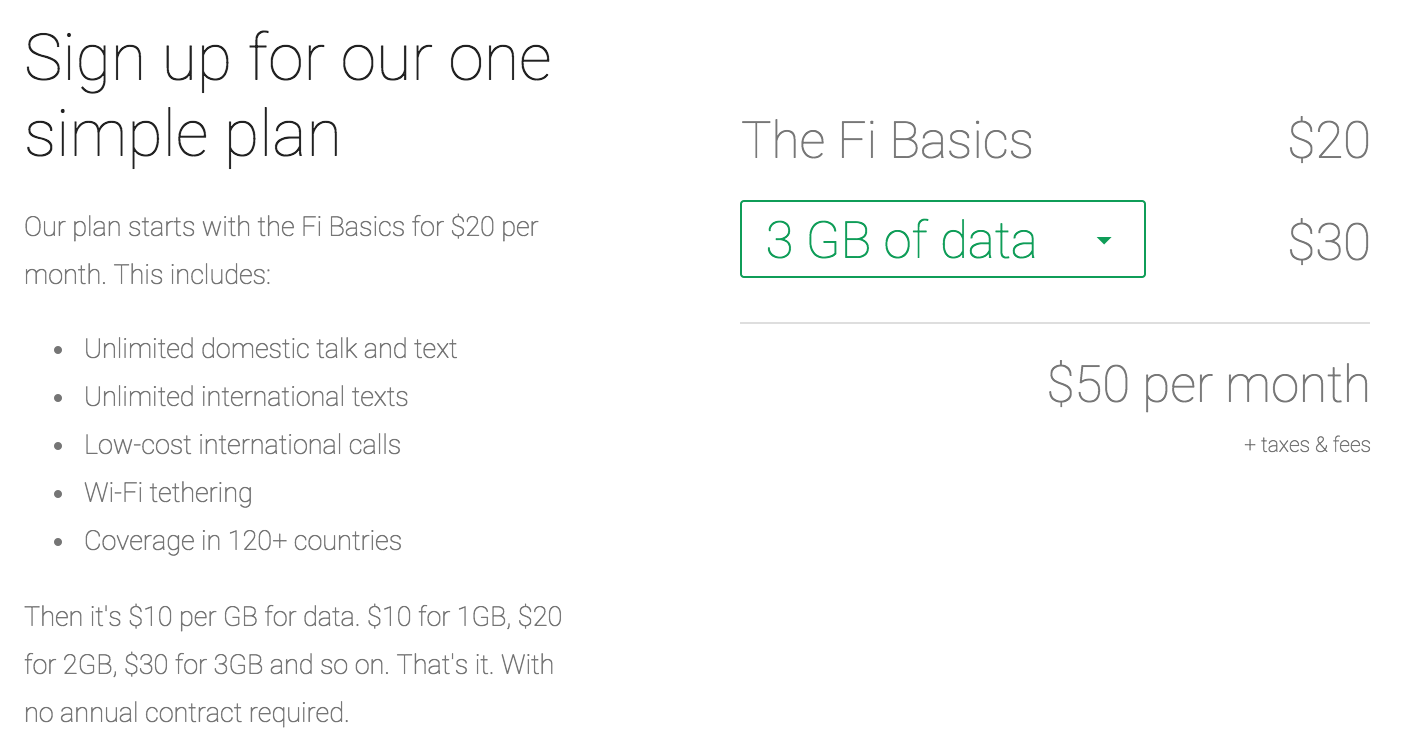Click the divider line above the total
Viewport: 1426px width, 756px height.
point(1054,323)
